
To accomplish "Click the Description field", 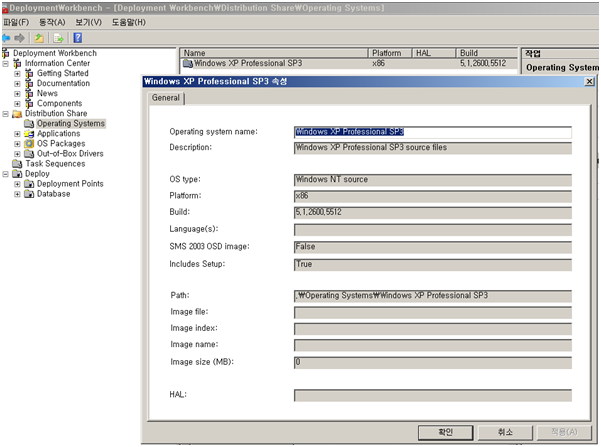I will click(433, 148).
